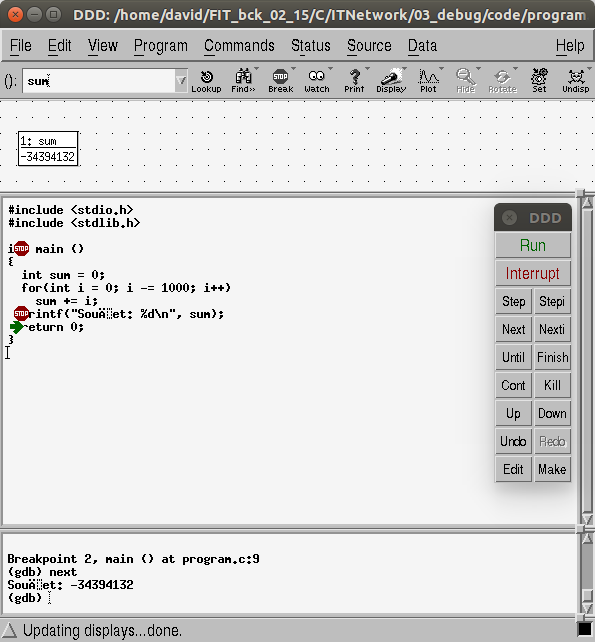Click the gdb console scrollbar down arrow
This screenshot has height=642, width=595.
point(586,608)
